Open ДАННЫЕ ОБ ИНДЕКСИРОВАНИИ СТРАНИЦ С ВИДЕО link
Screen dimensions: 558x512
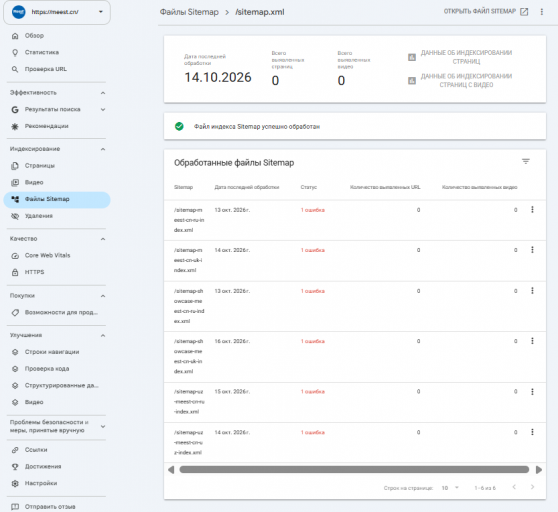(460, 80)
